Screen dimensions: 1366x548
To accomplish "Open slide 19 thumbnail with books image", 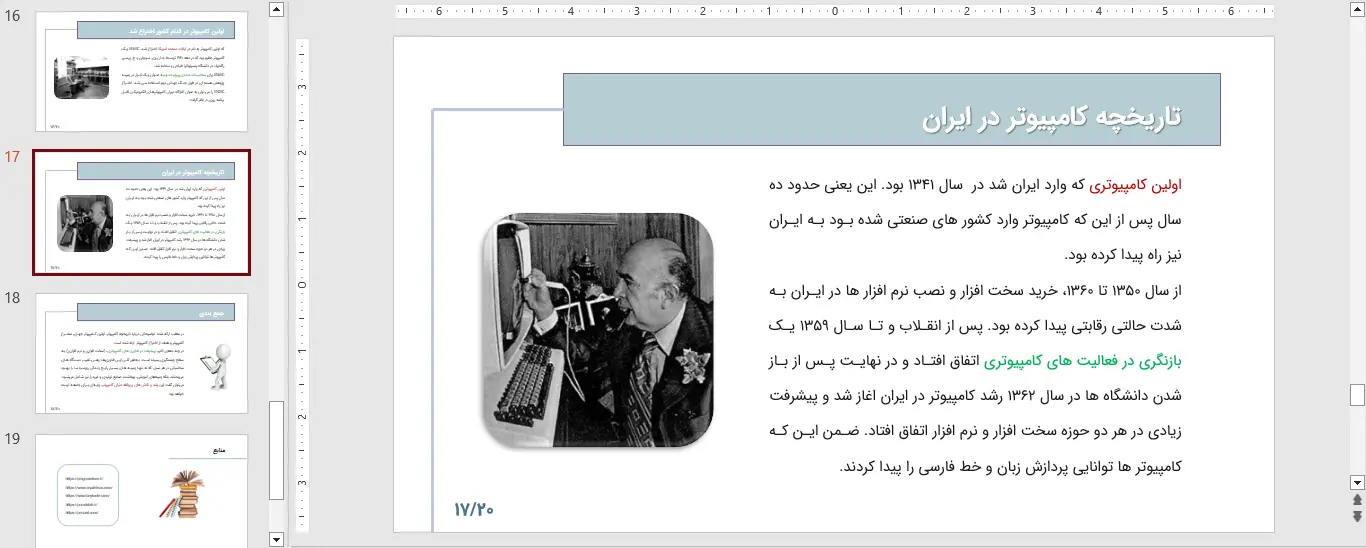I will [142, 490].
